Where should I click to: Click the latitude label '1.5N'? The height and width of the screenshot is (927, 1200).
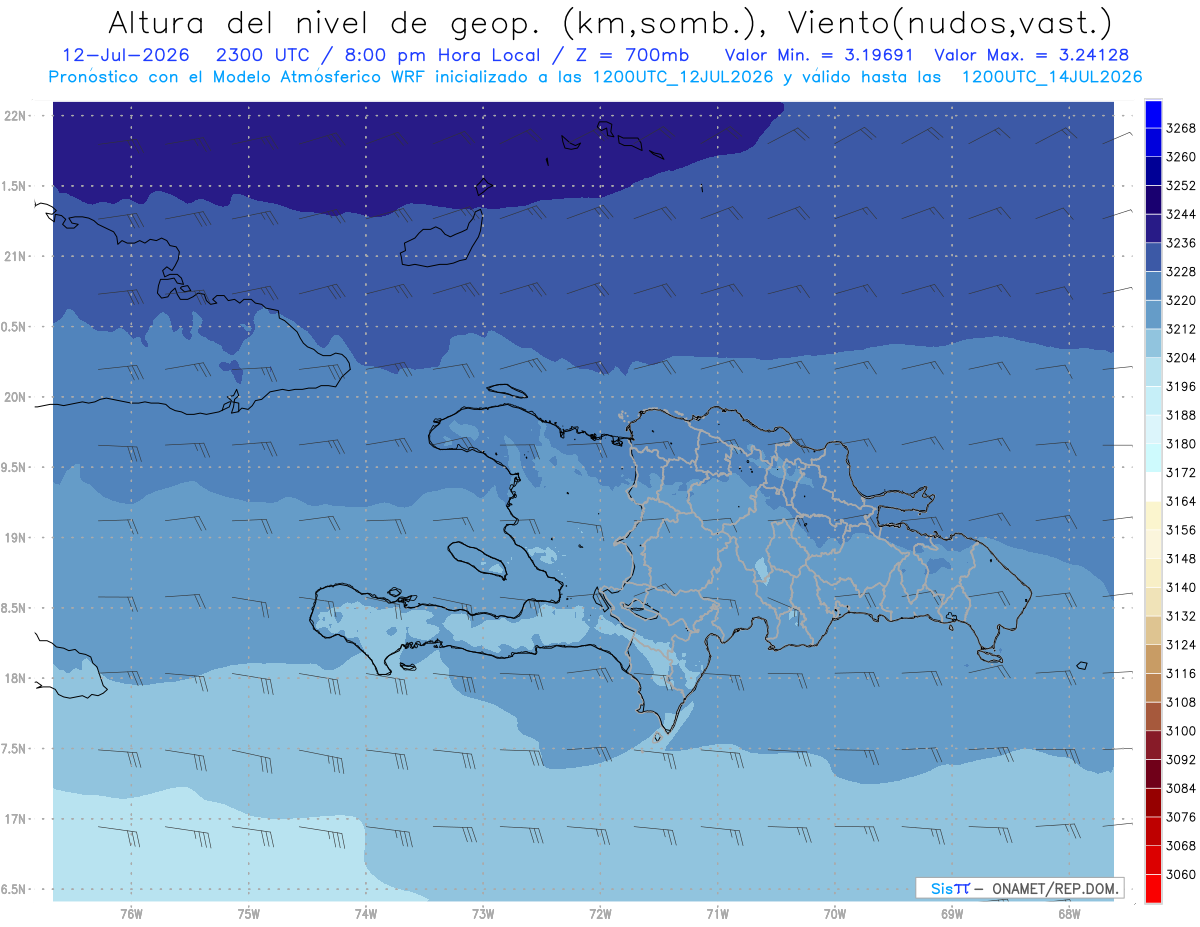tap(15, 186)
